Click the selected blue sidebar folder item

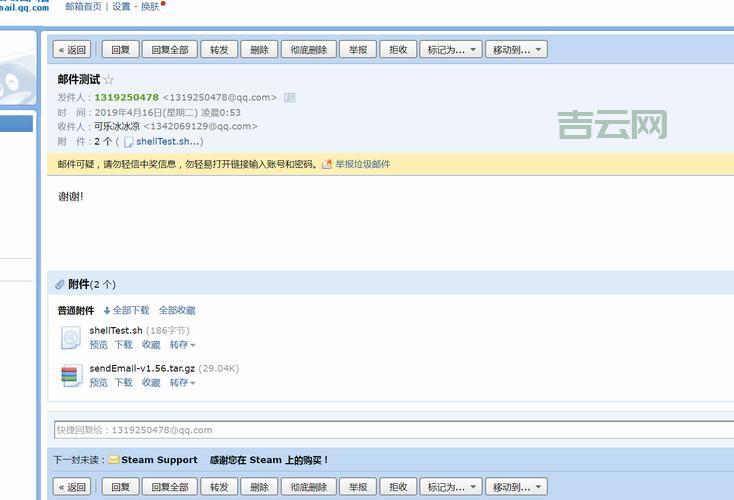16,124
